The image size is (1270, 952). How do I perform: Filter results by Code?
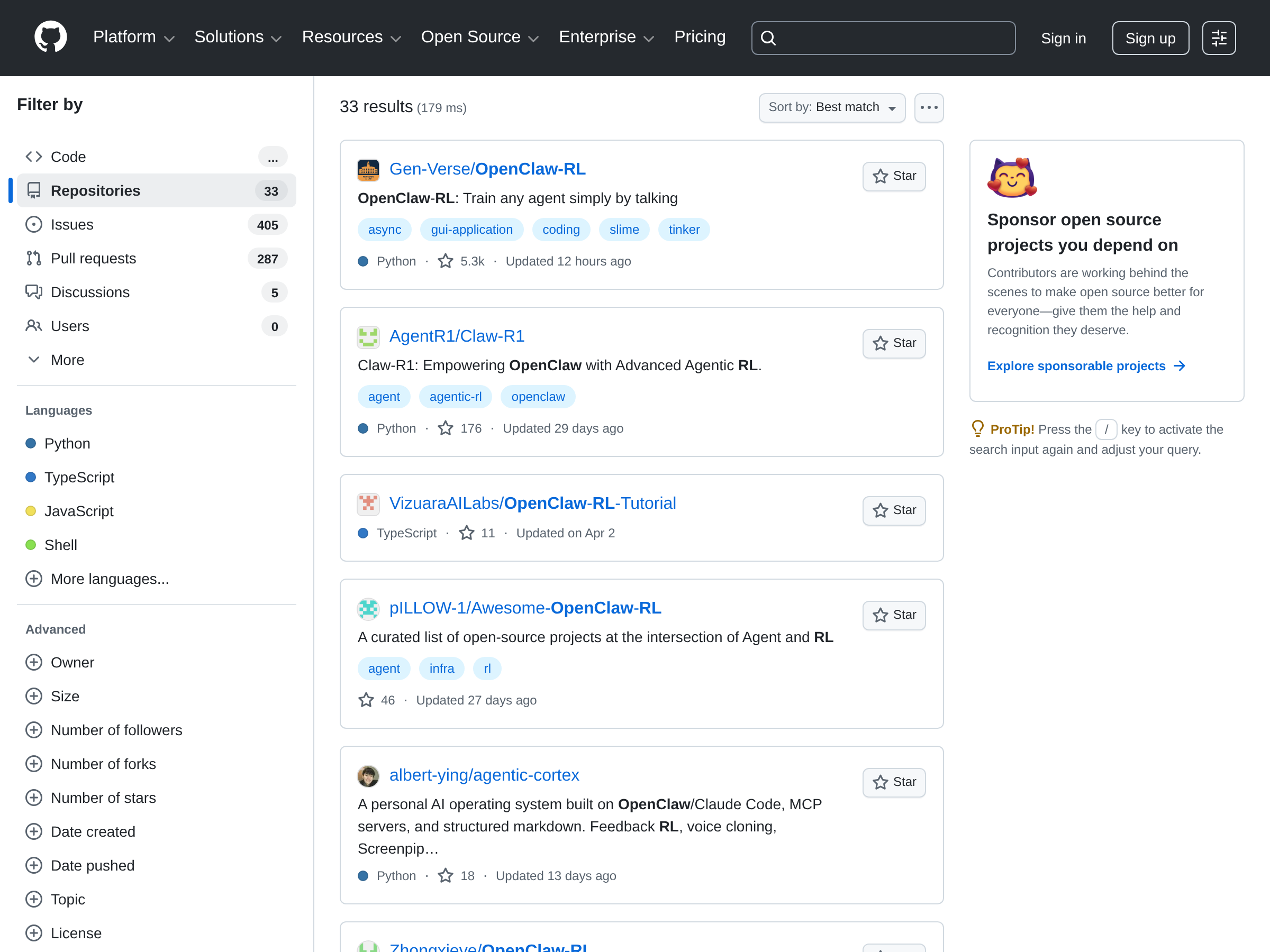coord(156,157)
